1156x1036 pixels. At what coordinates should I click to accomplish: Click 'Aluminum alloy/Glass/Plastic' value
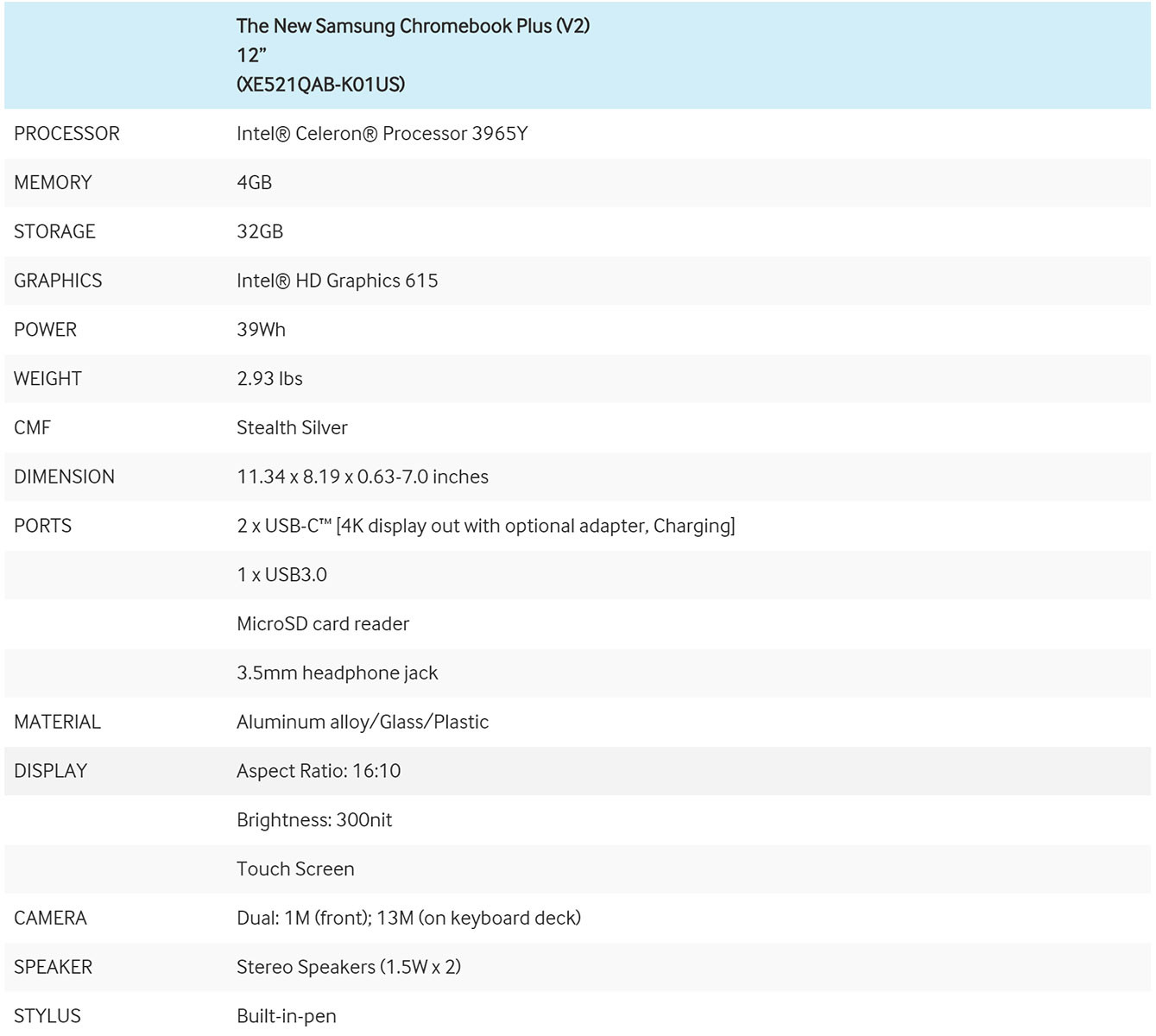tap(363, 723)
